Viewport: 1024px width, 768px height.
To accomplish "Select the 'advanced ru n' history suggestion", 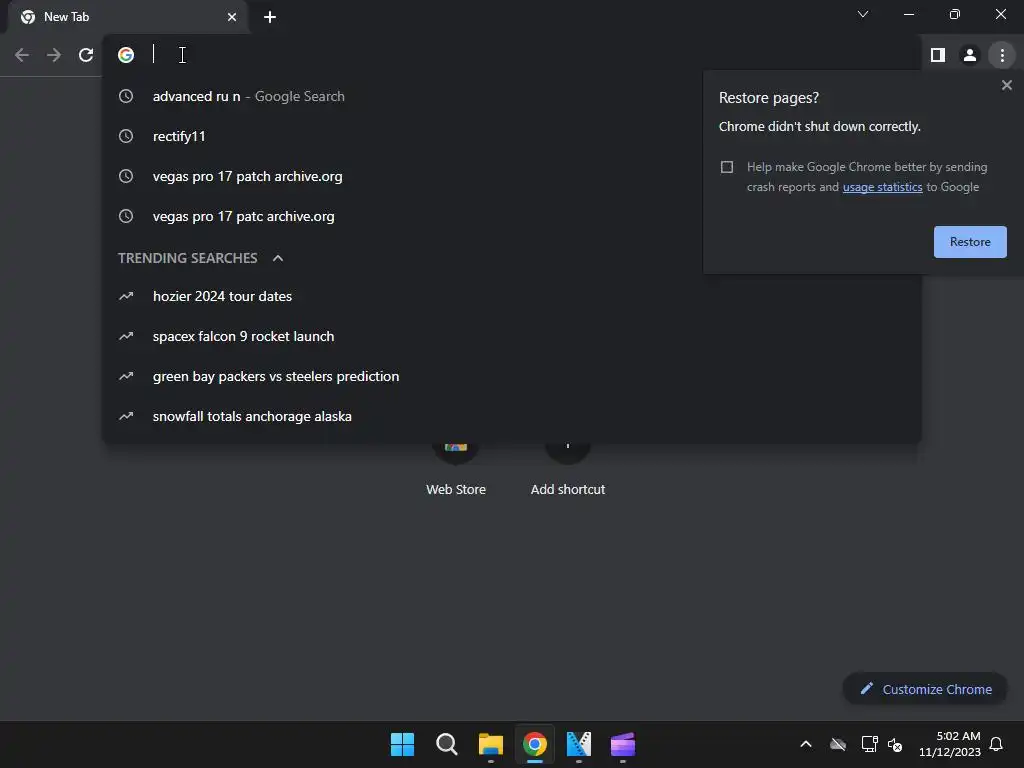I will pos(511,96).
